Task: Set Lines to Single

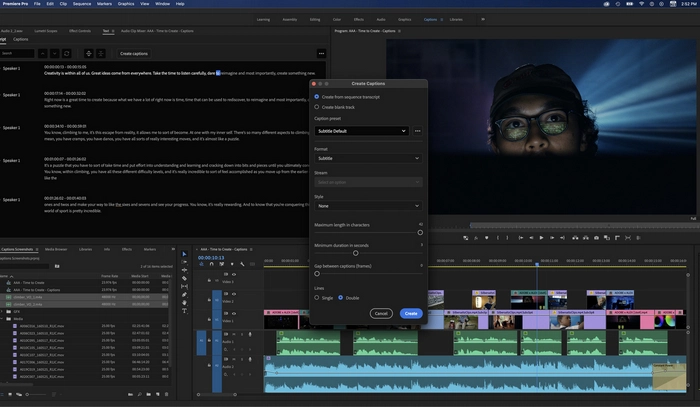Action: [318, 298]
